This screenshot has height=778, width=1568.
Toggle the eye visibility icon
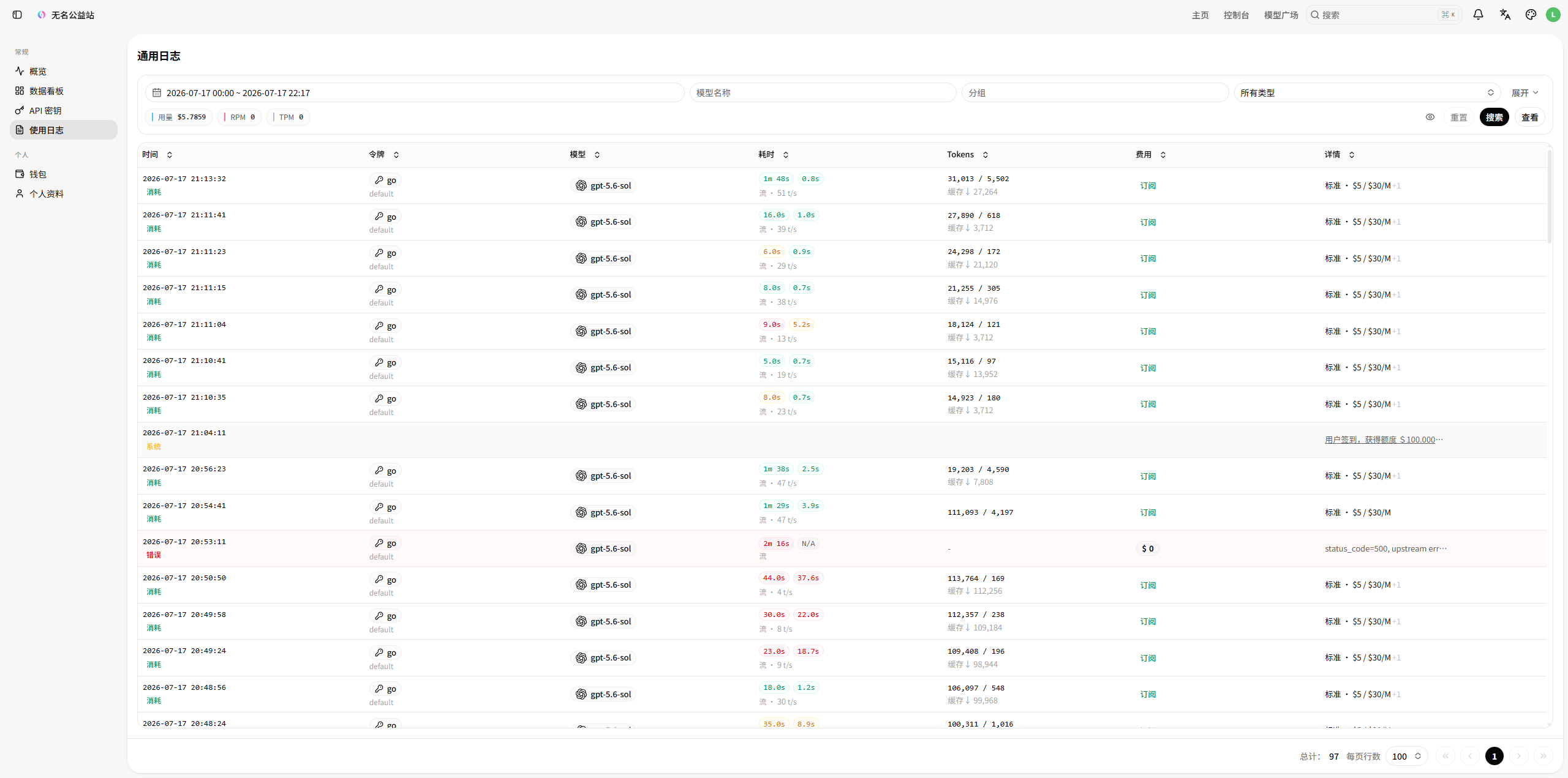point(1430,117)
